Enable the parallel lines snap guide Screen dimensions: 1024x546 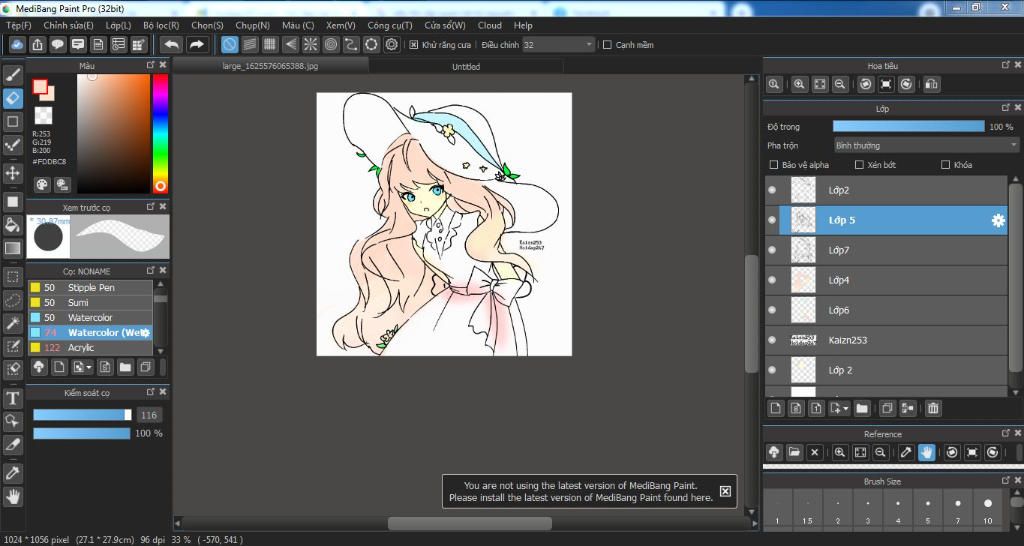[249, 44]
